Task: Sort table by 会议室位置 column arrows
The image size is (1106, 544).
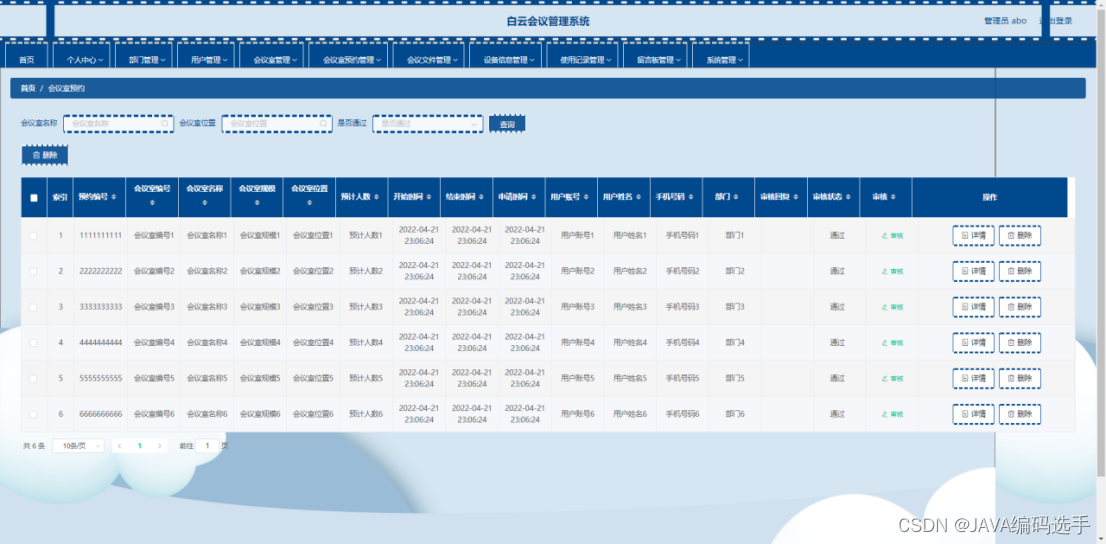Action: pos(310,203)
